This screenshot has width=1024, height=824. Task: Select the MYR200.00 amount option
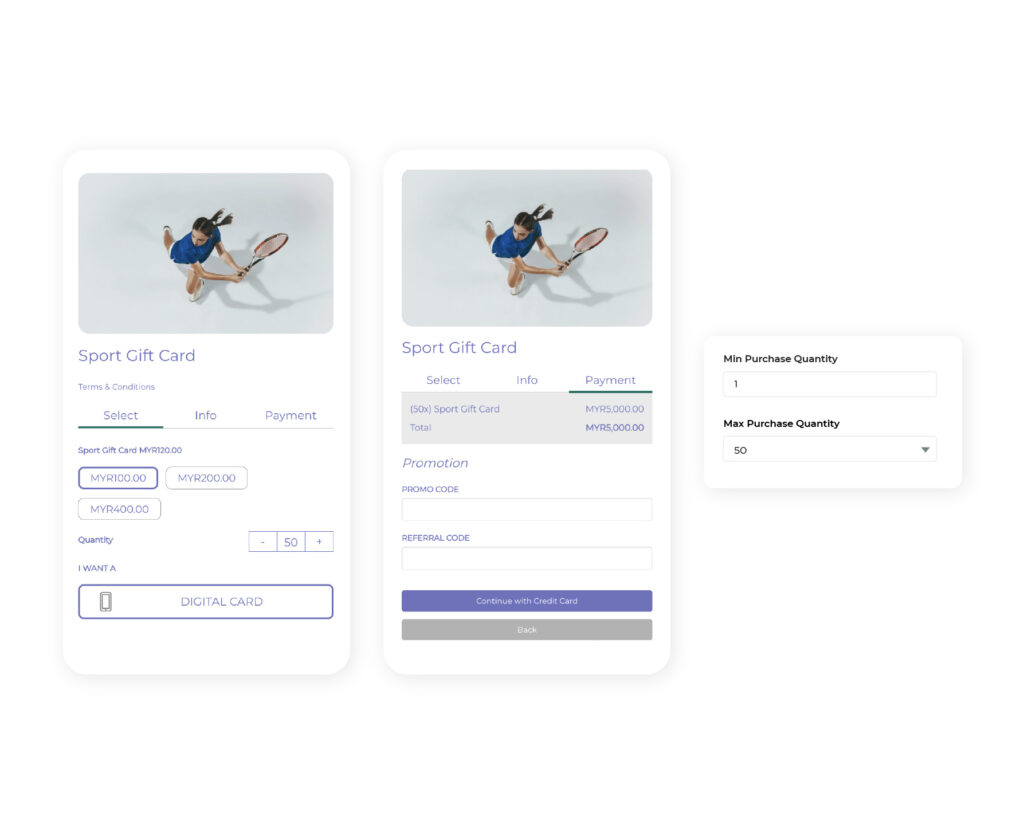tap(206, 478)
